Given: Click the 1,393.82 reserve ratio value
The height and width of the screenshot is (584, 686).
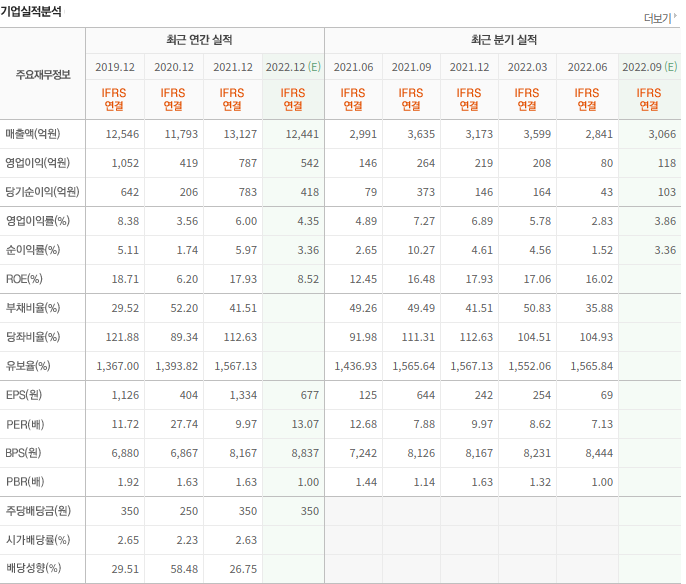Looking at the screenshot, I should click(x=177, y=366).
